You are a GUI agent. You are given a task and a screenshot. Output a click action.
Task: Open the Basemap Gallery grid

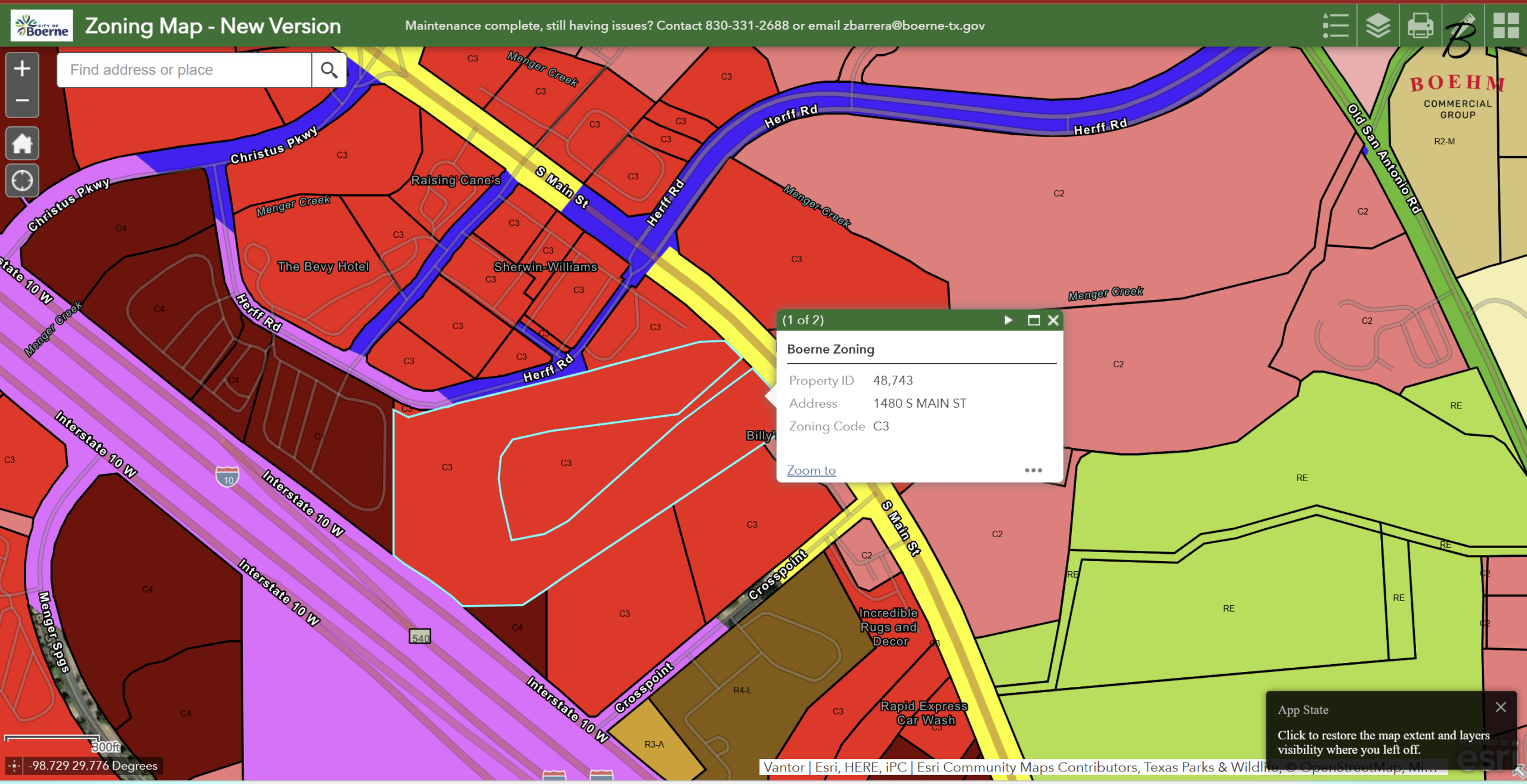[1506, 26]
